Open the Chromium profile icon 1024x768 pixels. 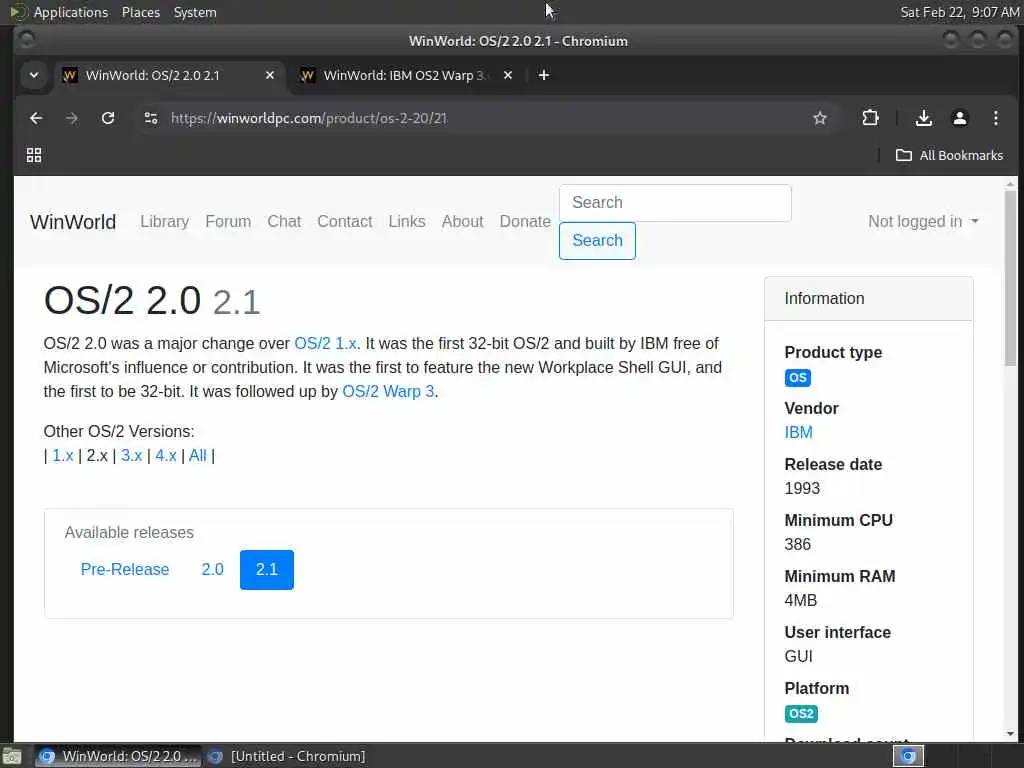point(959,118)
